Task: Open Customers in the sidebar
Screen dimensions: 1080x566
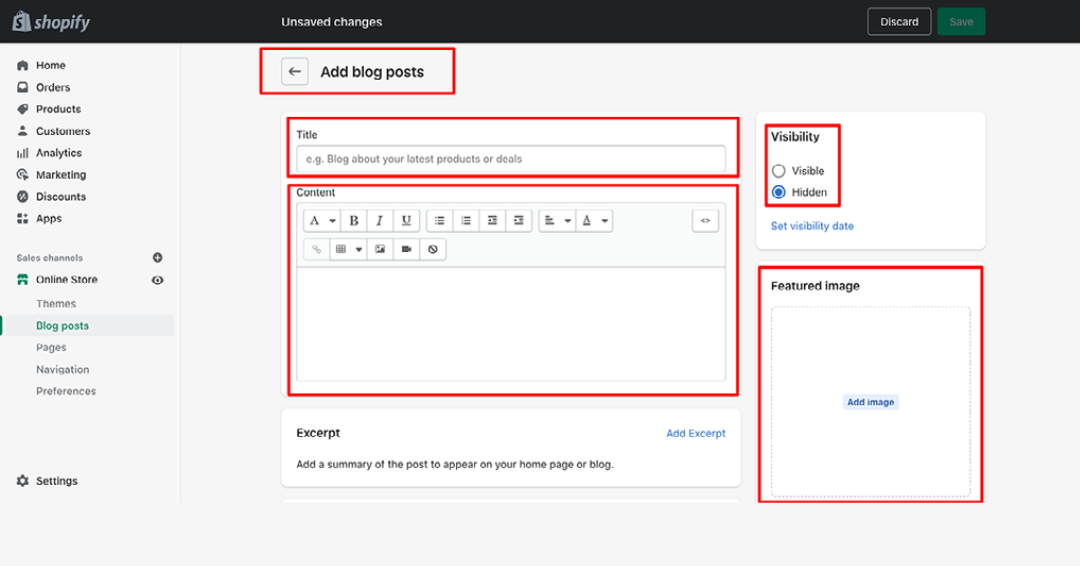Action: (x=63, y=131)
